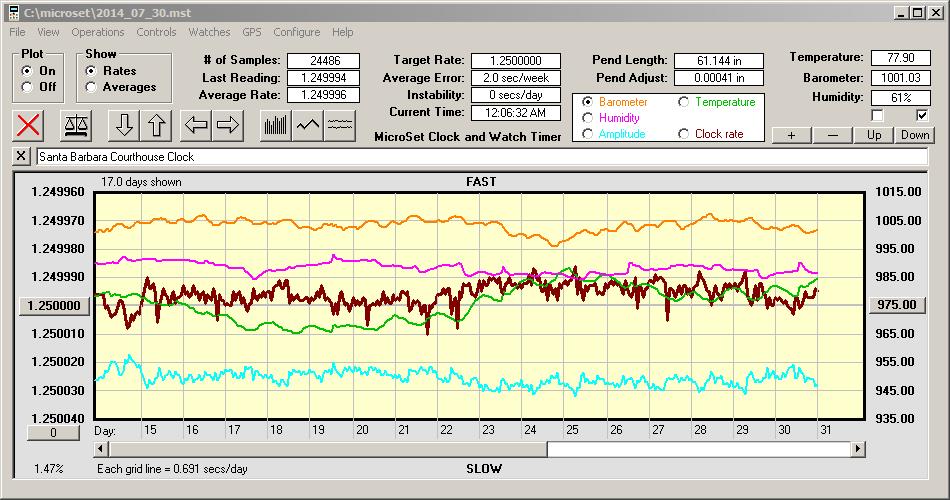Click the 1.47% status text
The image size is (950, 500).
click(48, 468)
